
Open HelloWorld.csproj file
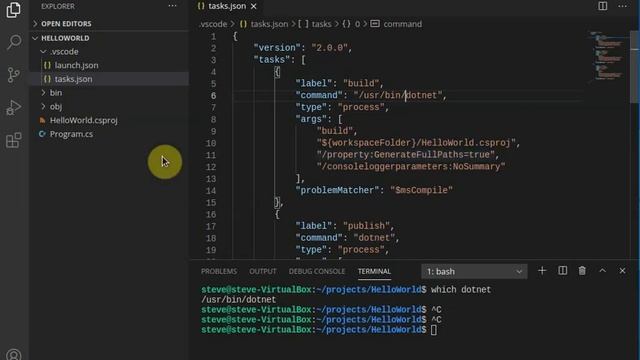(84, 120)
